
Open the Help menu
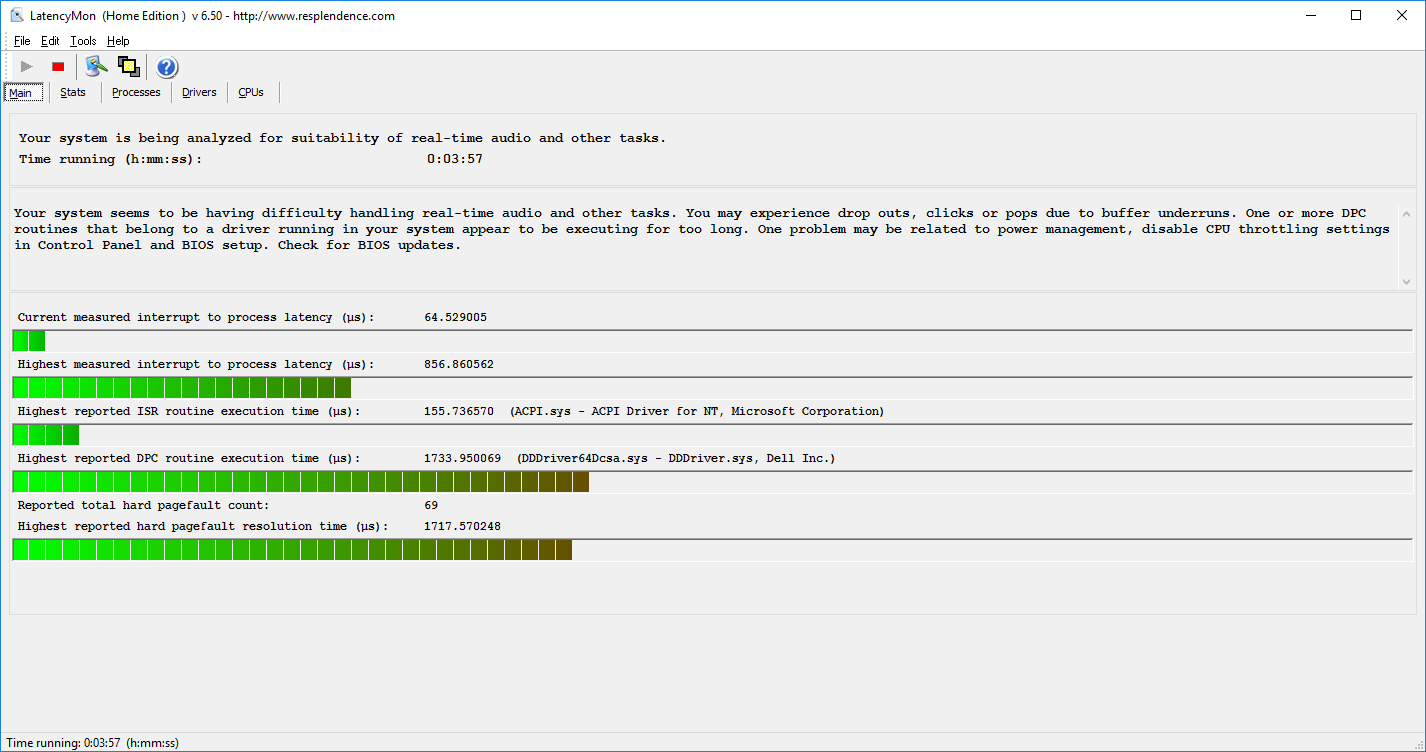pyautogui.click(x=118, y=41)
